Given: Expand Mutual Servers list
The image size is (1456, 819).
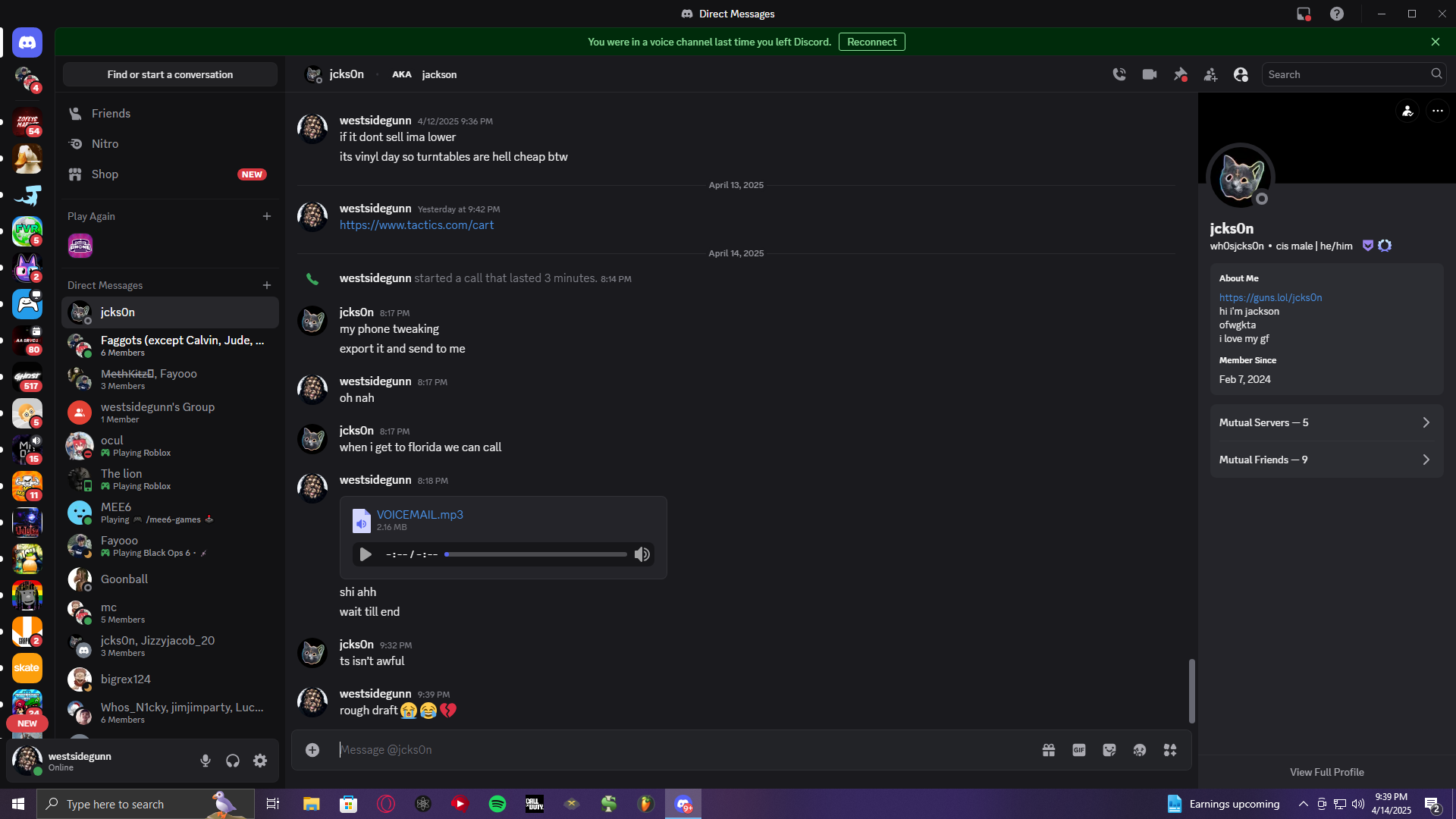Looking at the screenshot, I should point(1326,422).
